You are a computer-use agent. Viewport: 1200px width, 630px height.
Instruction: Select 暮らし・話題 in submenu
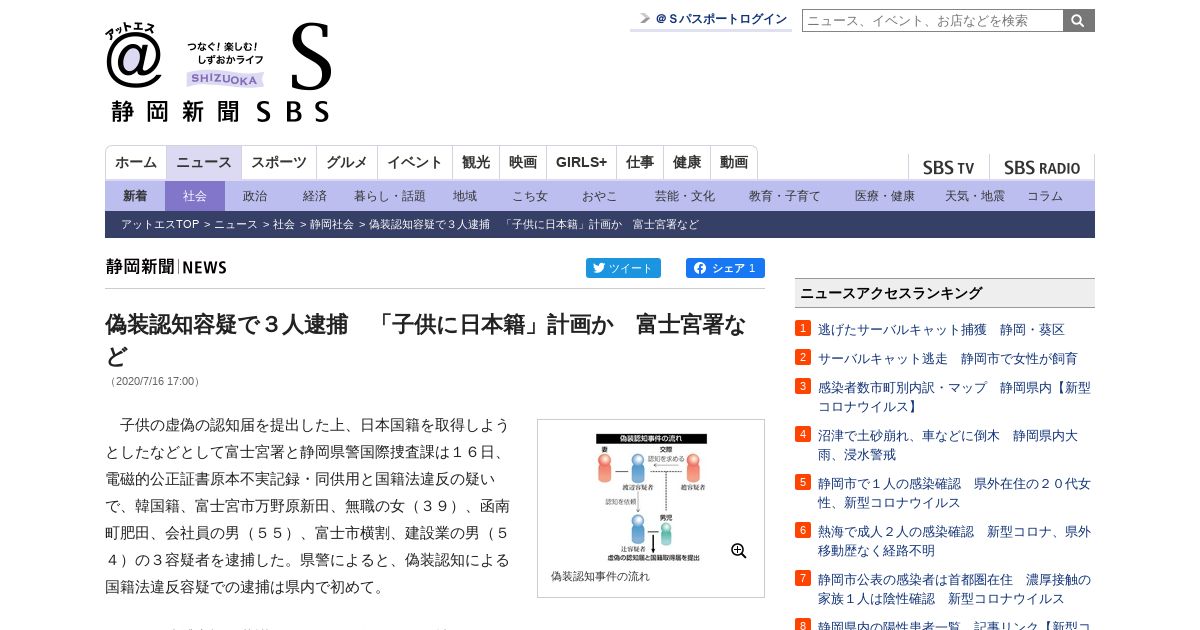(x=390, y=196)
